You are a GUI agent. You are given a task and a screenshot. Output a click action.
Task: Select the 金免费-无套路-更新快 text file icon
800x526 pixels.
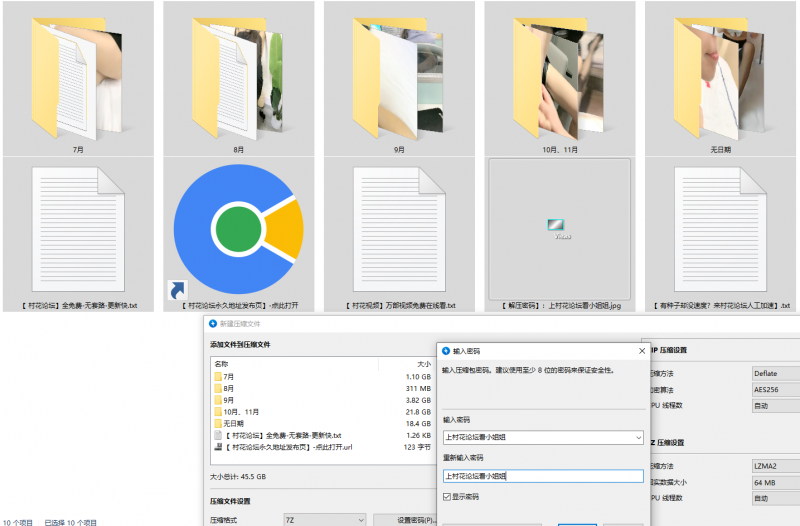coord(77,228)
